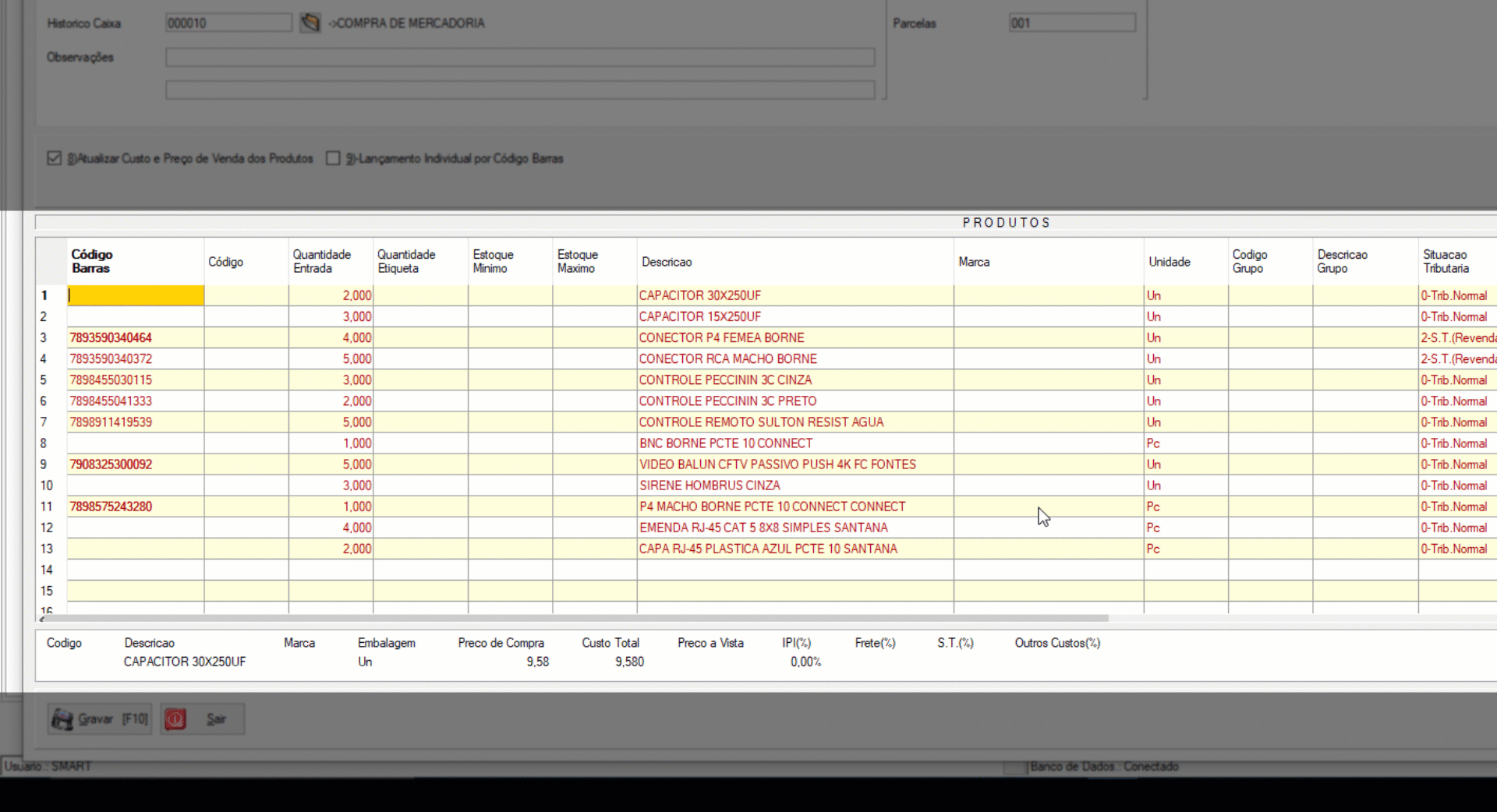This screenshot has width=1497, height=812.
Task: Click the Unidade cell for BNC BORNE row
Action: [x=1184, y=443]
